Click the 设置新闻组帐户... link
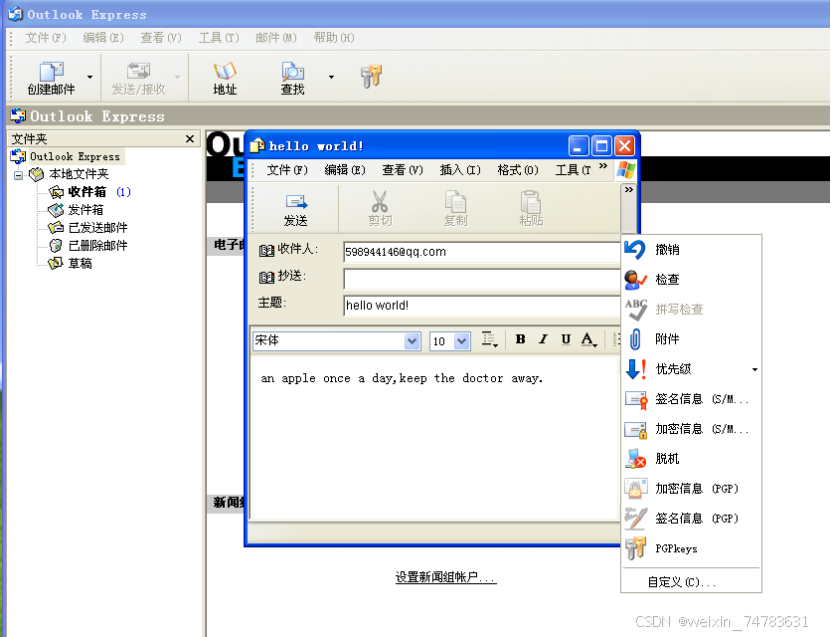This screenshot has height=637, width=831. (x=446, y=577)
